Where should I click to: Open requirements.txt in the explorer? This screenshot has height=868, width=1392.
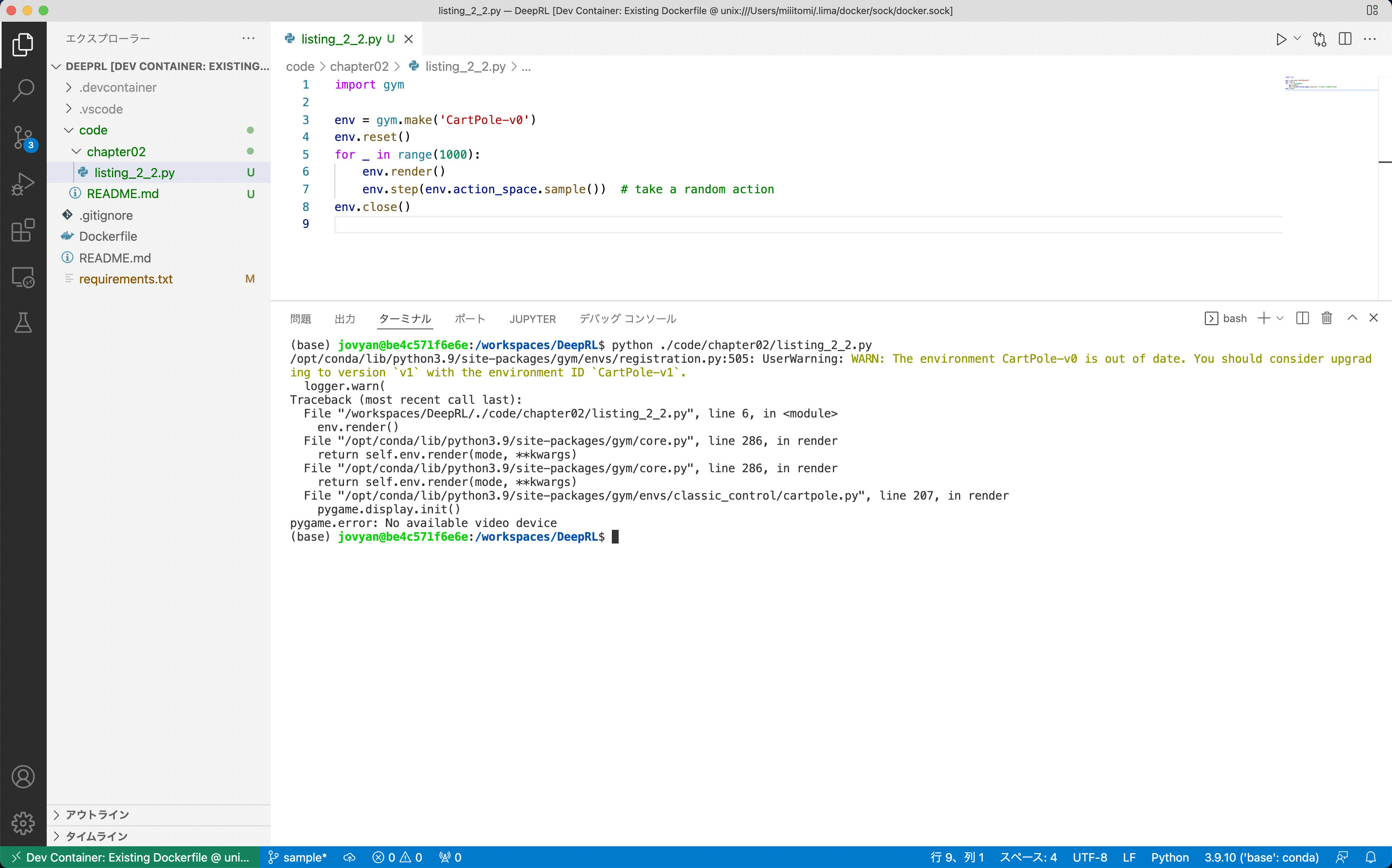[126, 279]
